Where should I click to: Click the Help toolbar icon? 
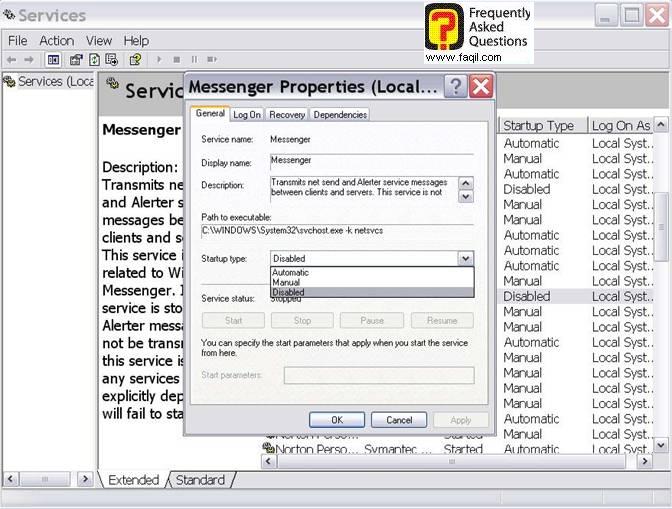pyautogui.click(x=135, y=60)
